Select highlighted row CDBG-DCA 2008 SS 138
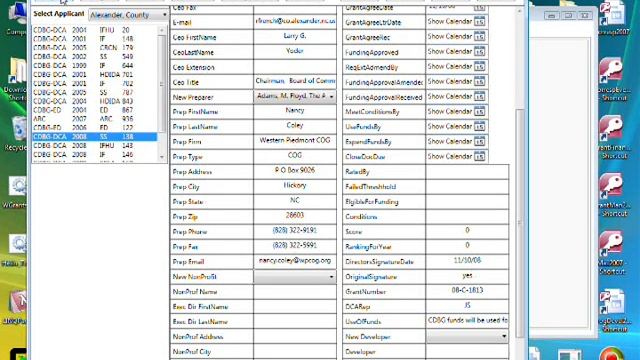640x360 pixels. click(x=94, y=137)
